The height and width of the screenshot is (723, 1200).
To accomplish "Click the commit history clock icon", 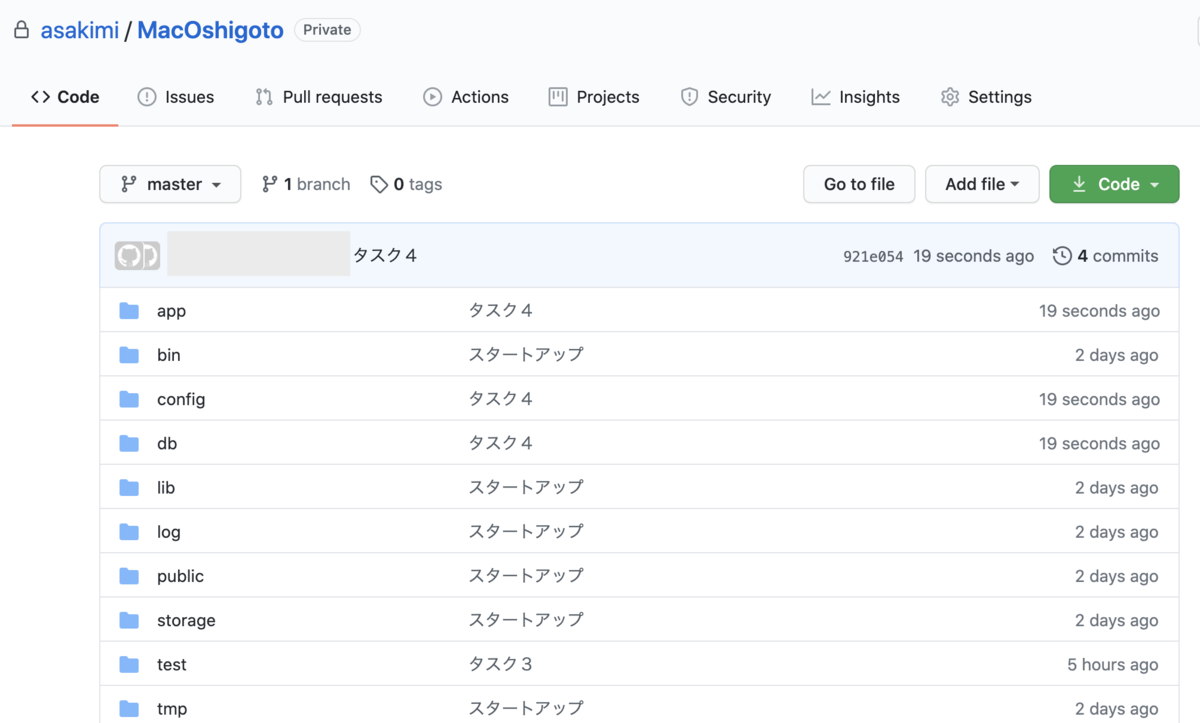I will click(x=1062, y=256).
